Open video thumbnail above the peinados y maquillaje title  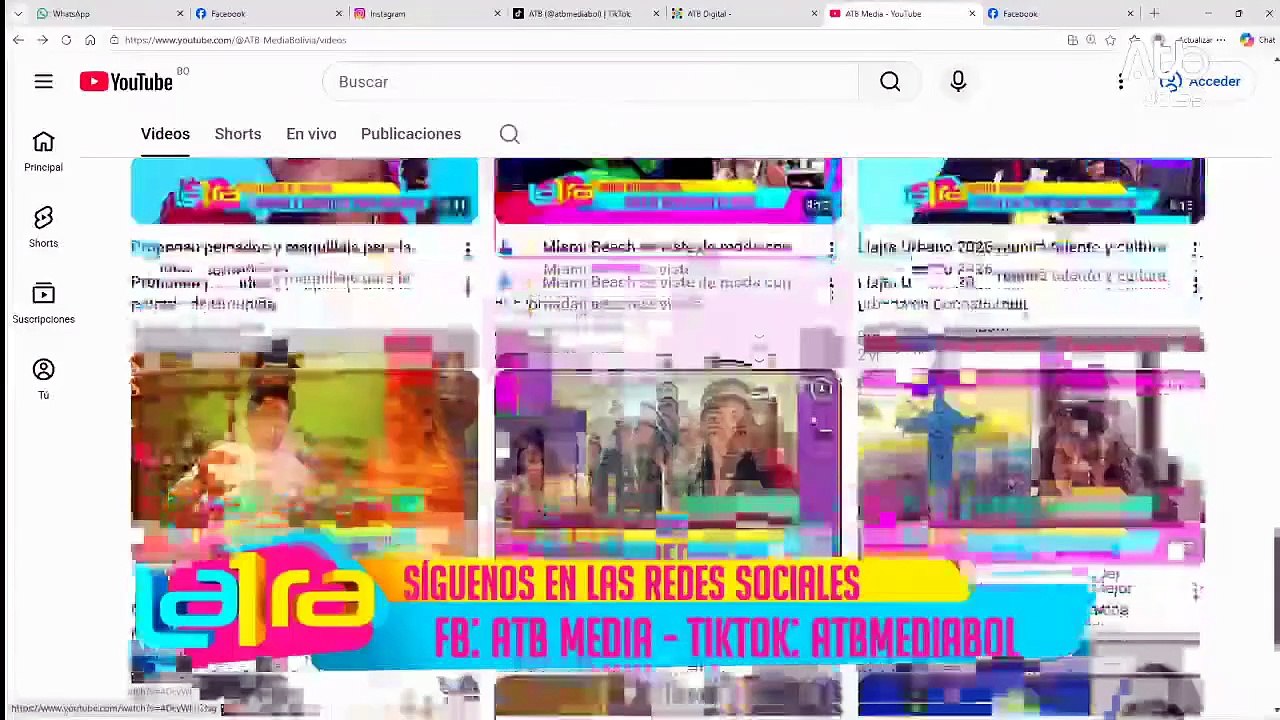(304, 190)
